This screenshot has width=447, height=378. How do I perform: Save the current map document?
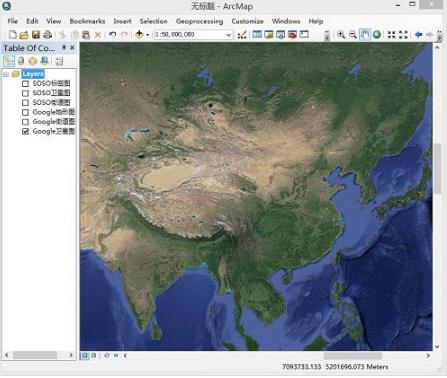(36, 34)
